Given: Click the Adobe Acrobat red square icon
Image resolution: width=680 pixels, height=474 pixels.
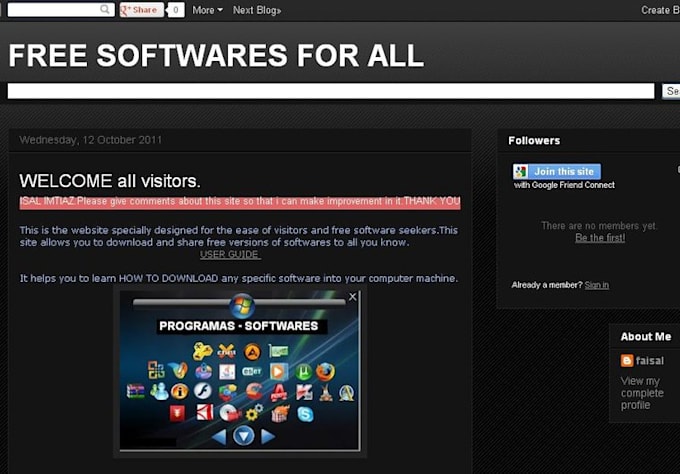Looking at the screenshot, I should [205, 412].
